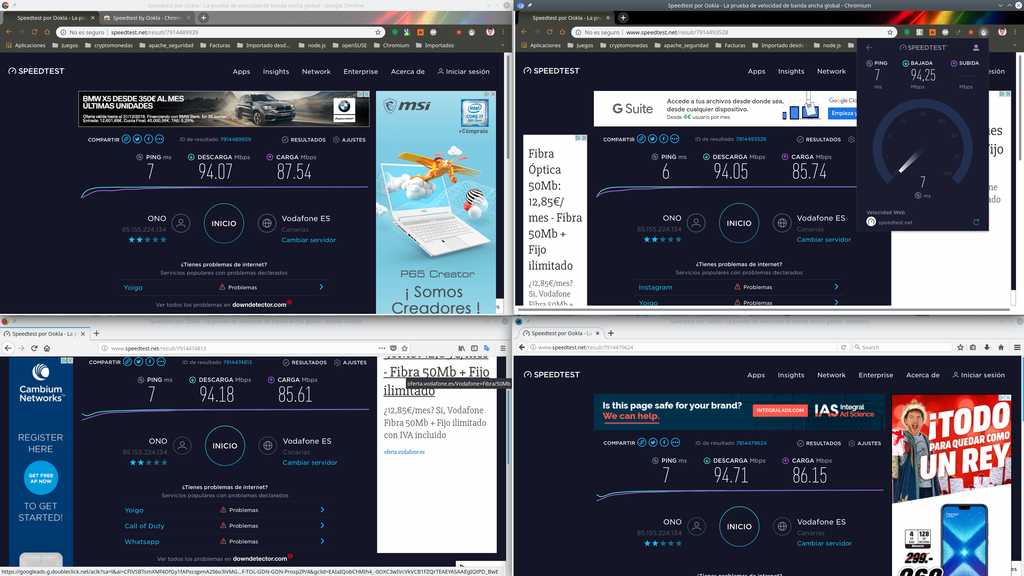Open page actions ellipsis in Firefox address bar
This screenshot has width=1024, height=576.
click(382, 348)
